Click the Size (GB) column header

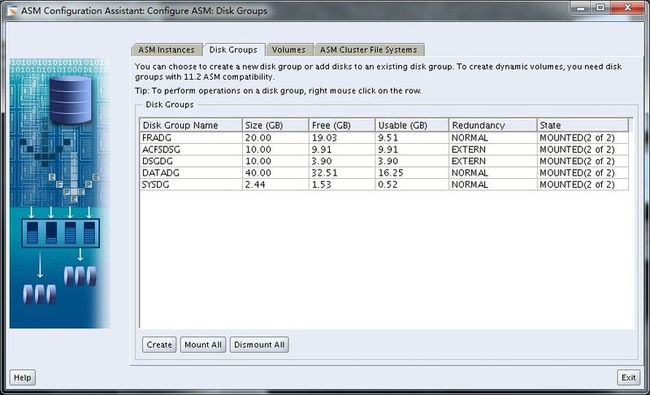276,125
